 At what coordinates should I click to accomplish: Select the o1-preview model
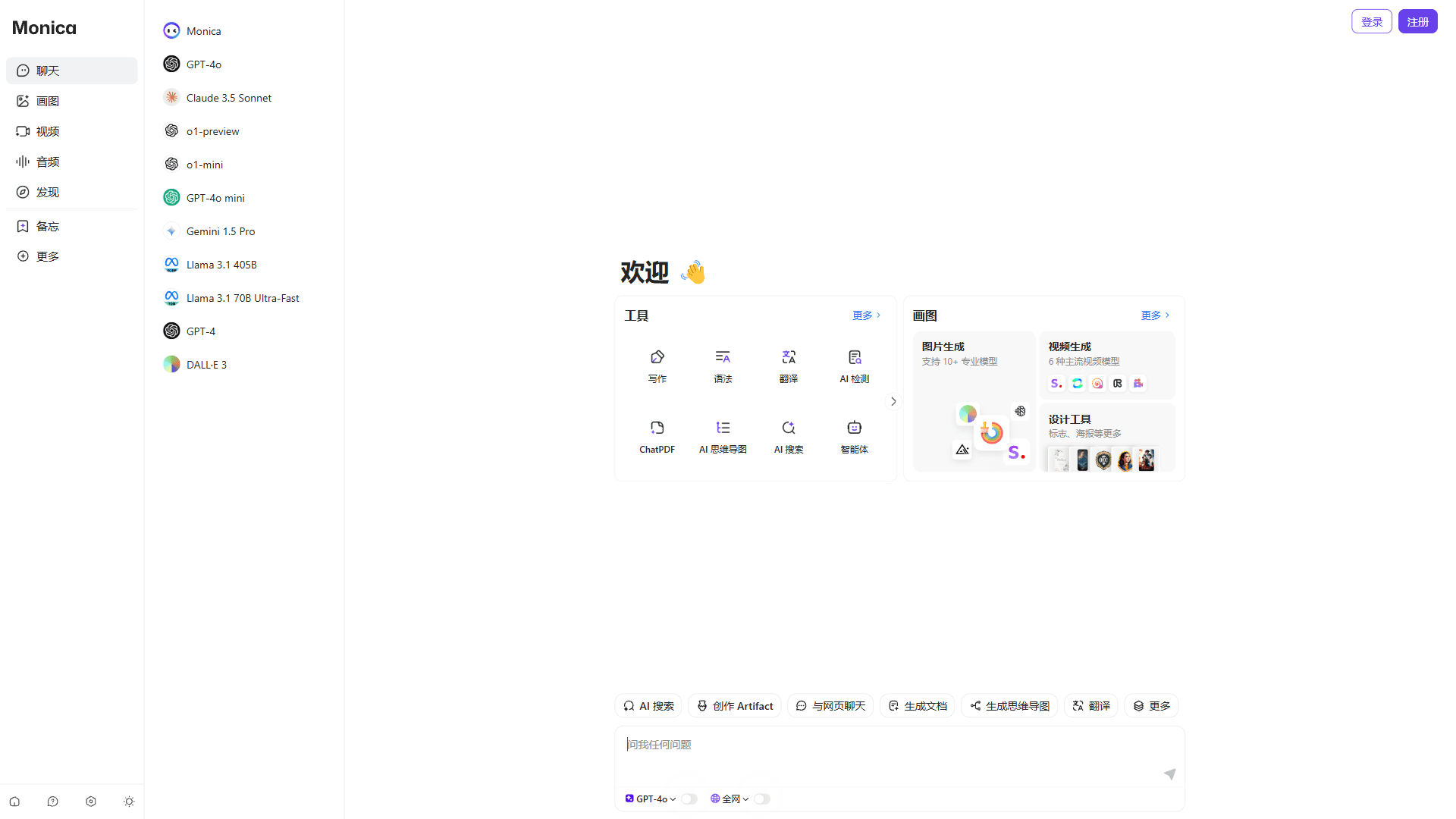pyautogui.click(x=243, y=131)
